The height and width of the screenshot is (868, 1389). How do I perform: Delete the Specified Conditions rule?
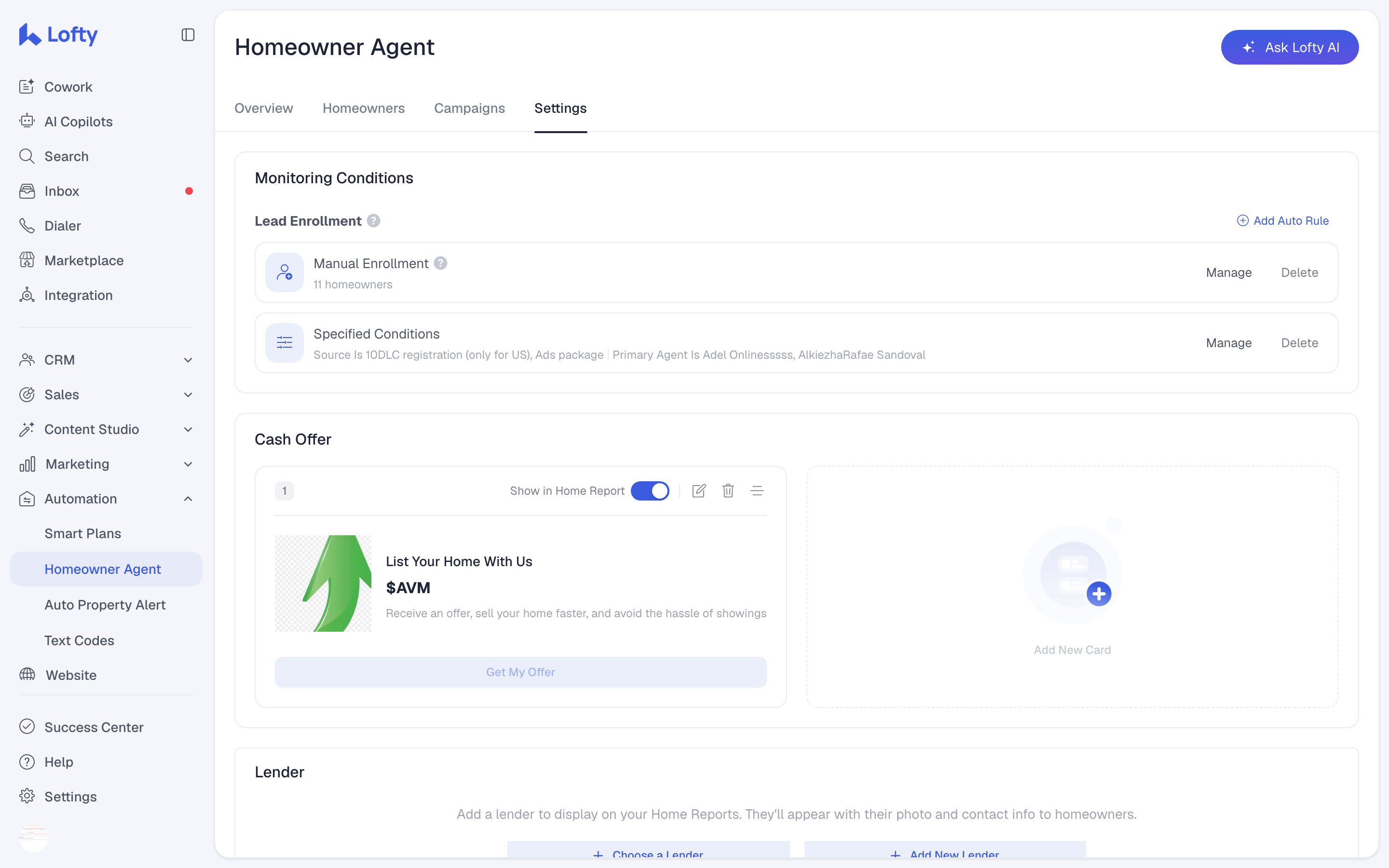click(1299, 343)
